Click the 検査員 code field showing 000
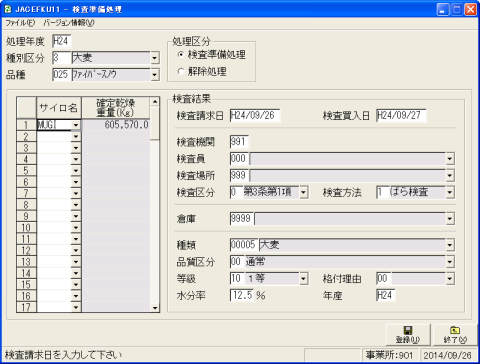Viewport: 480px width, 364px height. pyautogui.click(x=239, y=159)
